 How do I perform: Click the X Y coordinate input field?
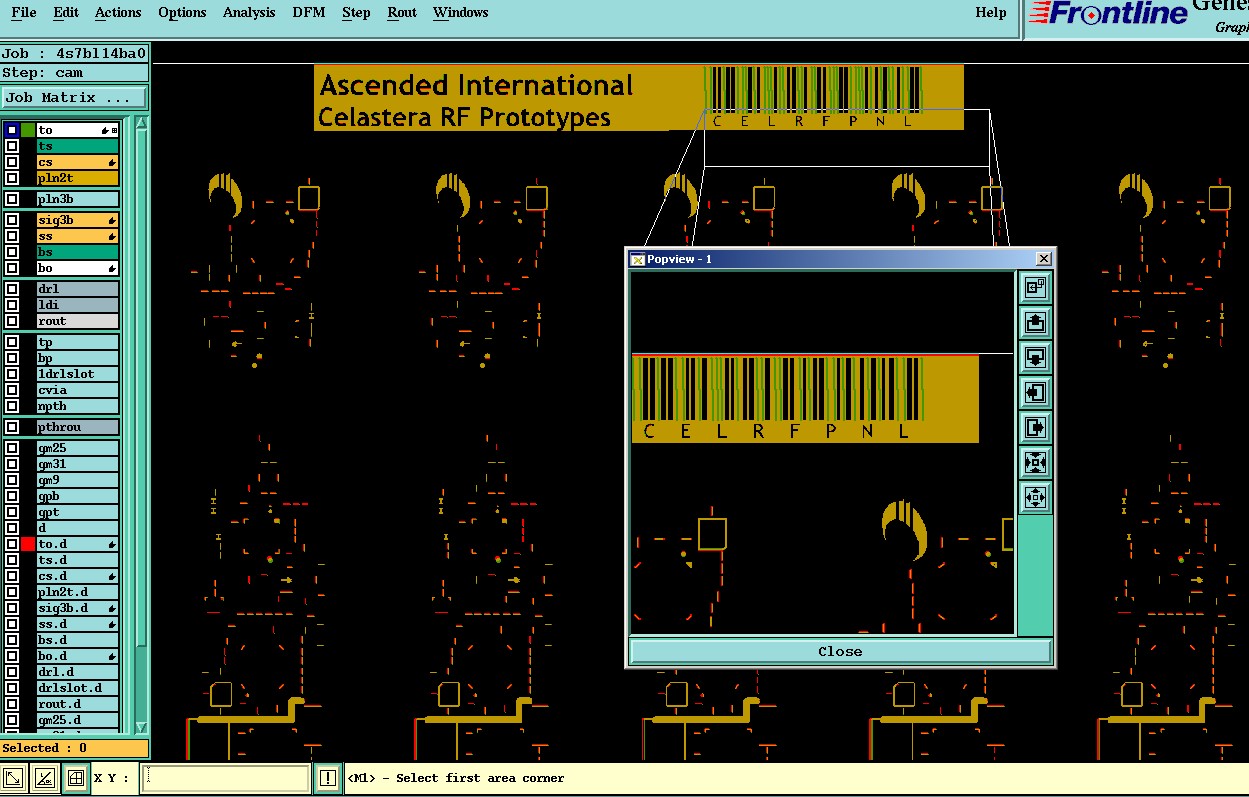(x=226, y=778)
